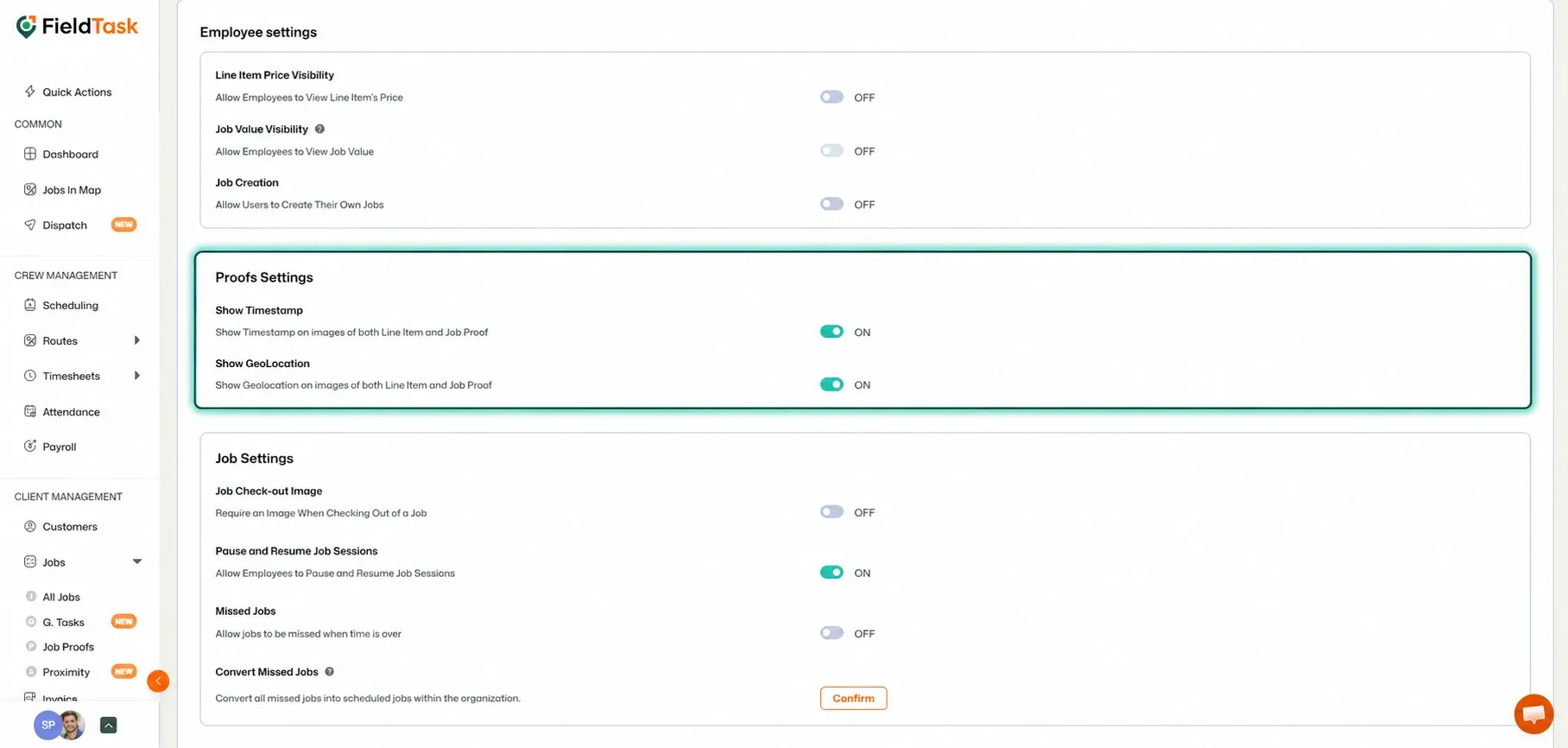Toggle Line Item Price Visibility switch
The width and height of the screenshot is (1568, 748).
coord(831,97)
